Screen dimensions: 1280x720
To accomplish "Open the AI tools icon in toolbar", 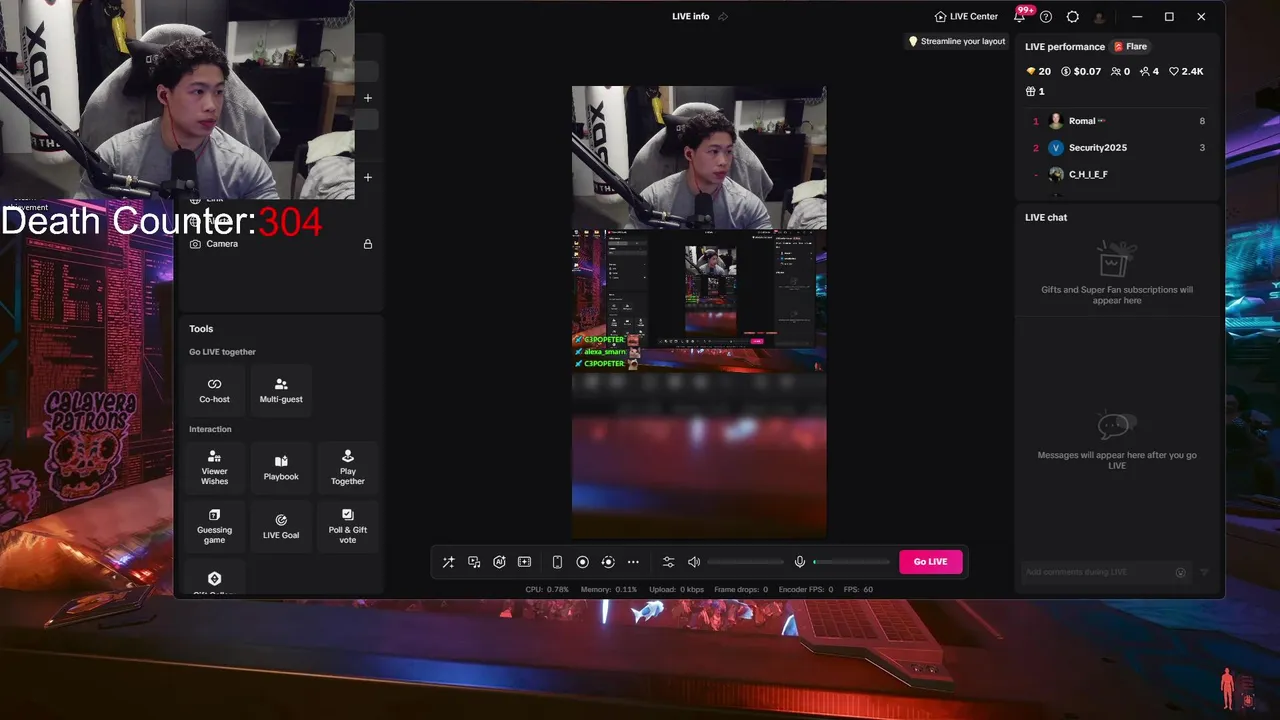I will click(499, 562).
